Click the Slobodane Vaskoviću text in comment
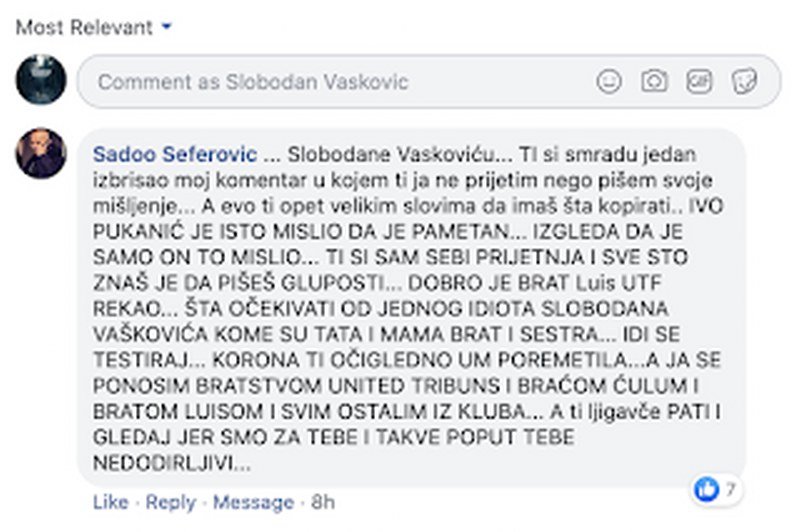The width and height of the screenshot is (800, 532). click(x=399, y=154)
